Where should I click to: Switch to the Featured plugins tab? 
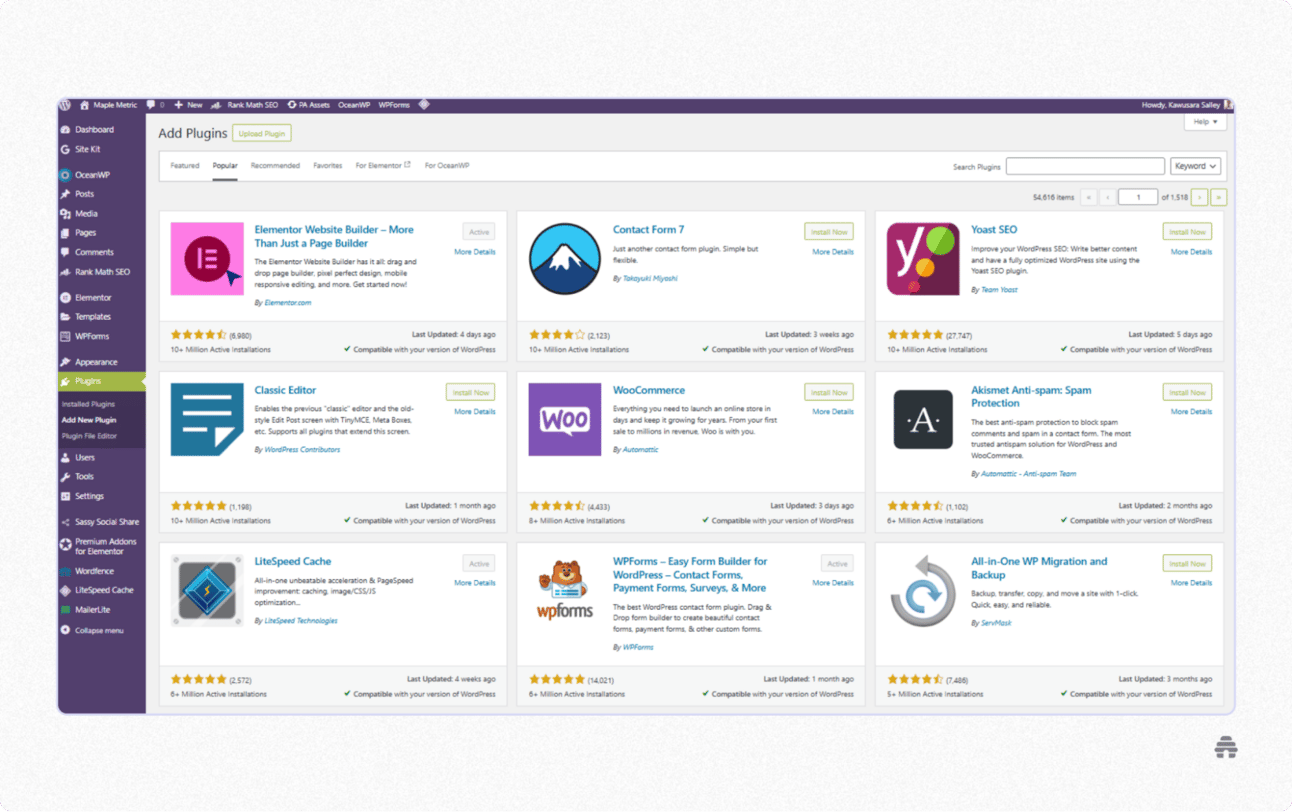185,165
